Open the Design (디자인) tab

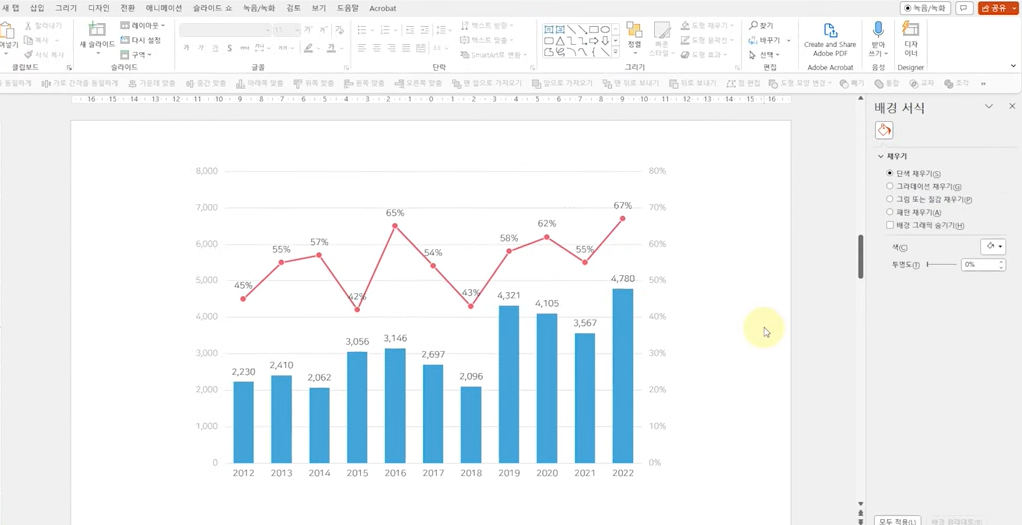(x=99, y=8)
